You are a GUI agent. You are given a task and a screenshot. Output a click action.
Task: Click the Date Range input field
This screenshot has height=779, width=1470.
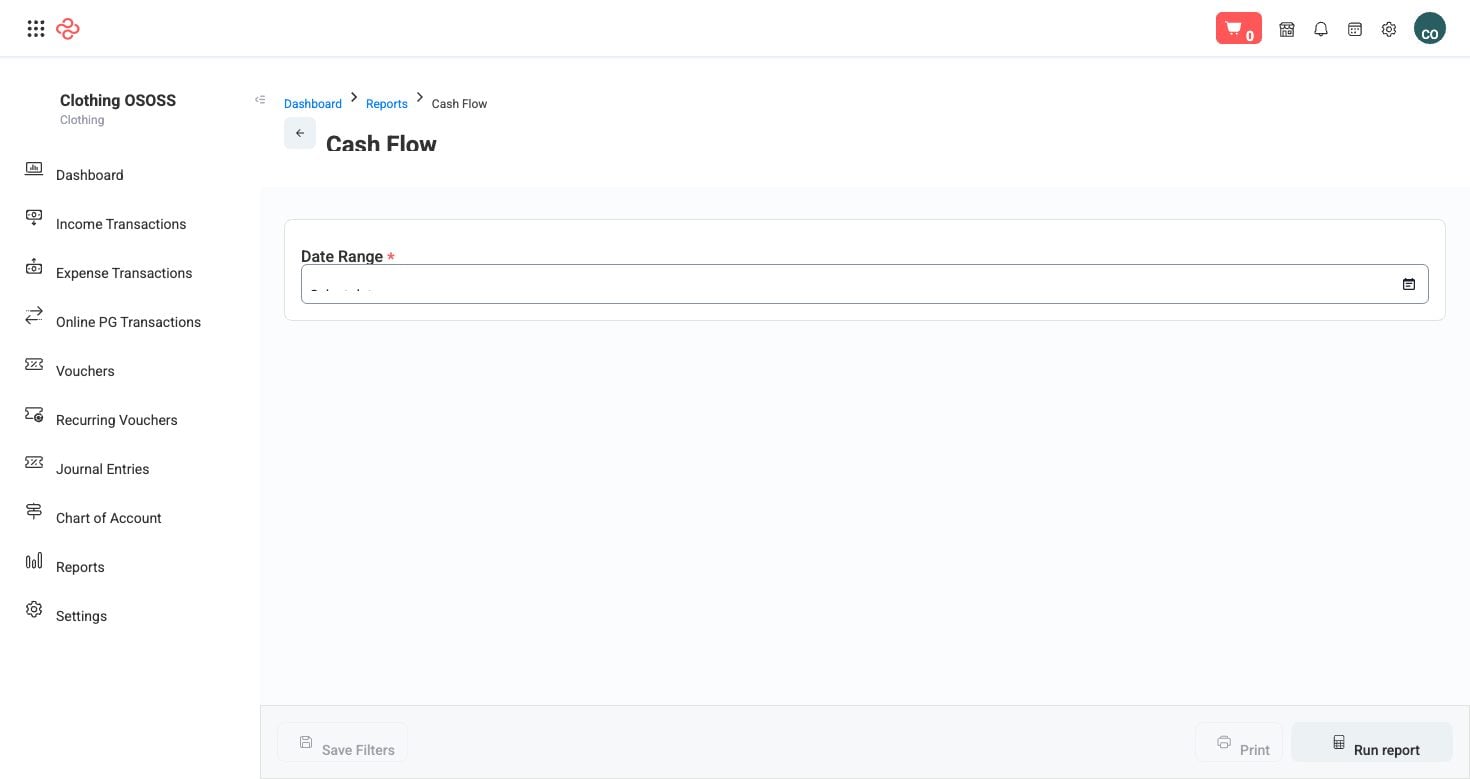point(865,284)
